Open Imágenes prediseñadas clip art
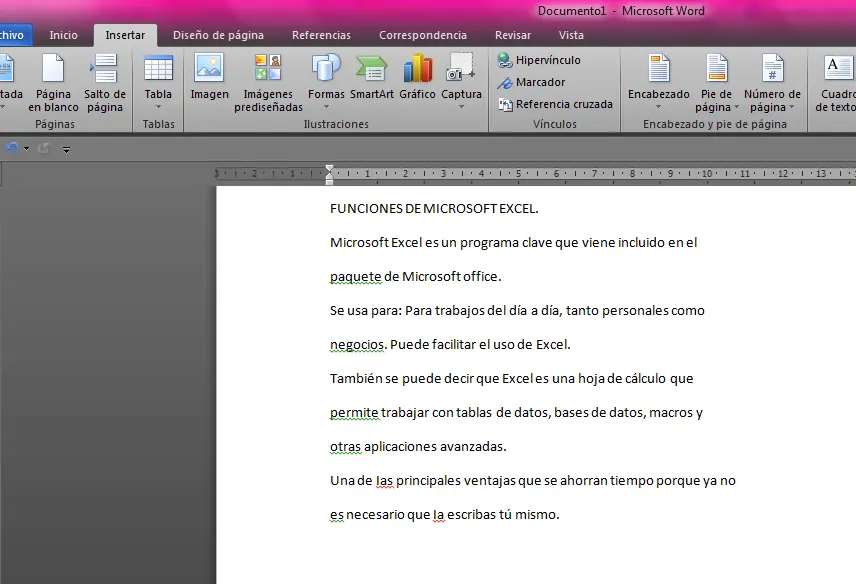The width and height of the screenshot is (856, 584). pyautogui.click(x=268, y=83)
